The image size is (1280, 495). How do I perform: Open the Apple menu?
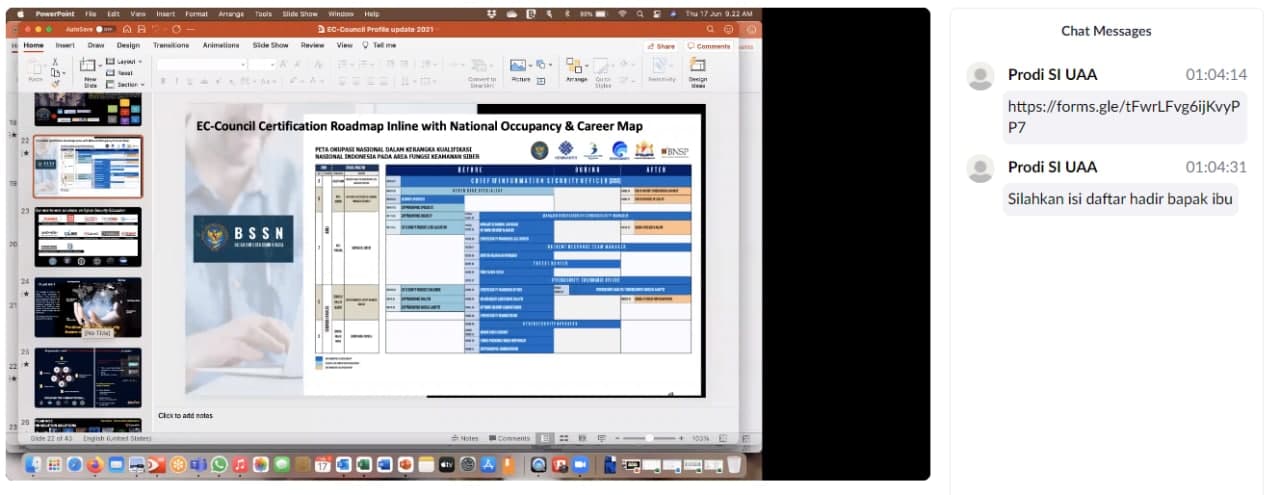20,14
